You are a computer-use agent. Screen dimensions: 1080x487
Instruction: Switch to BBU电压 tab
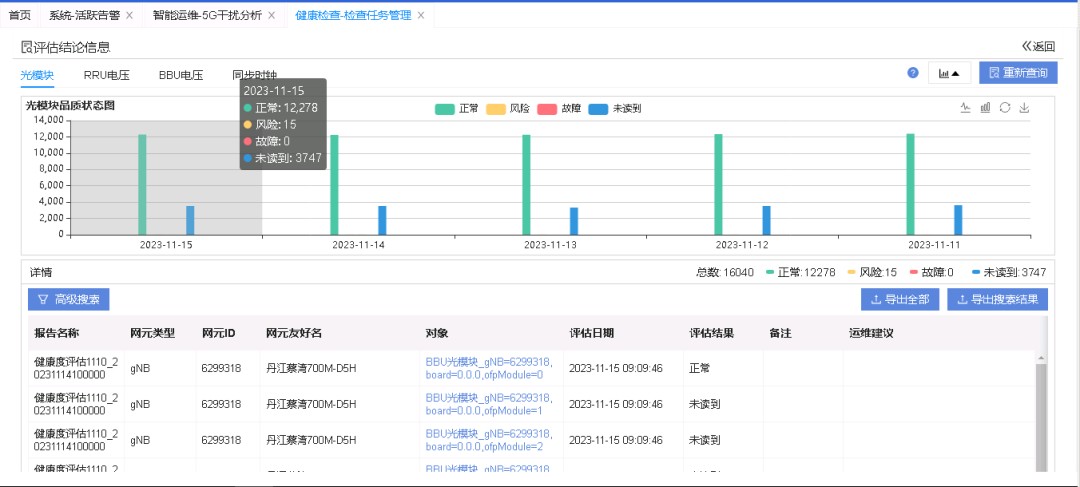(x=181, y=75)
